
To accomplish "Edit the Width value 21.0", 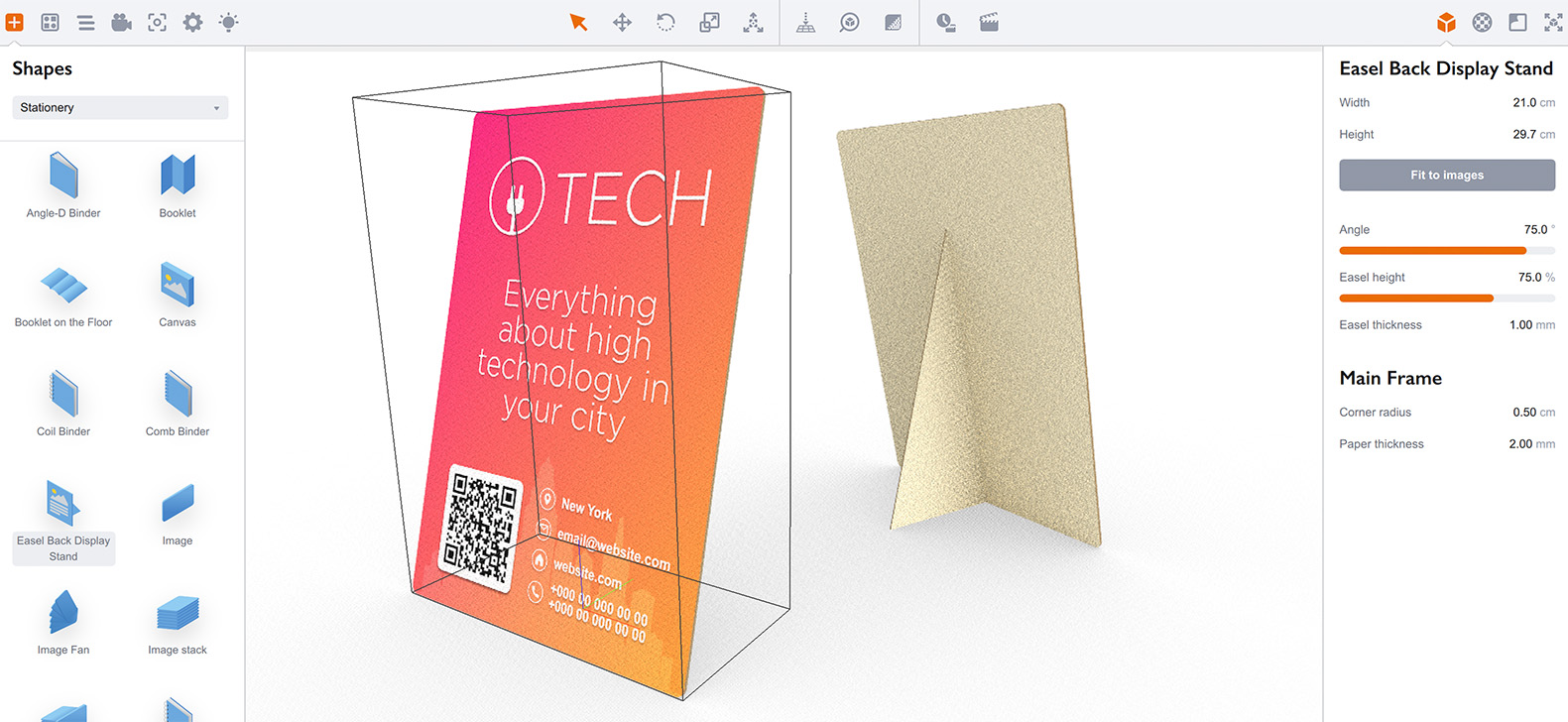I will tap(1524, 102).
